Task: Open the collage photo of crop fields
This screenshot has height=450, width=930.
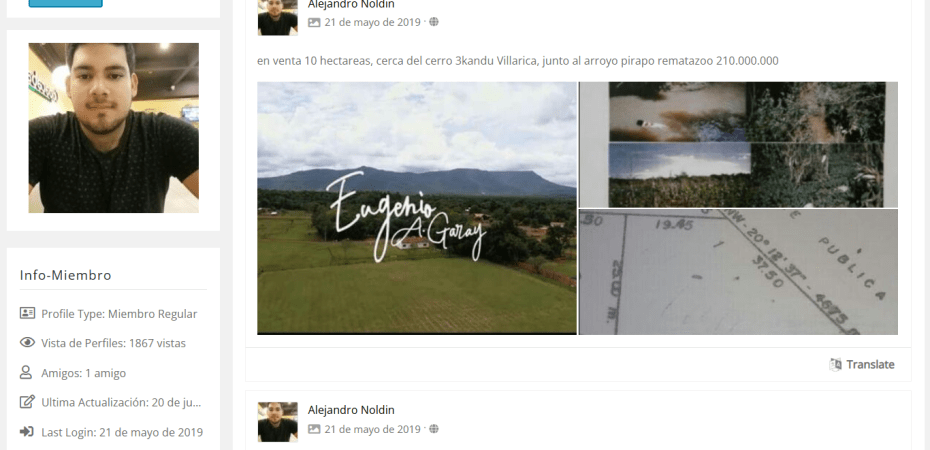Action: pos(738,145)
